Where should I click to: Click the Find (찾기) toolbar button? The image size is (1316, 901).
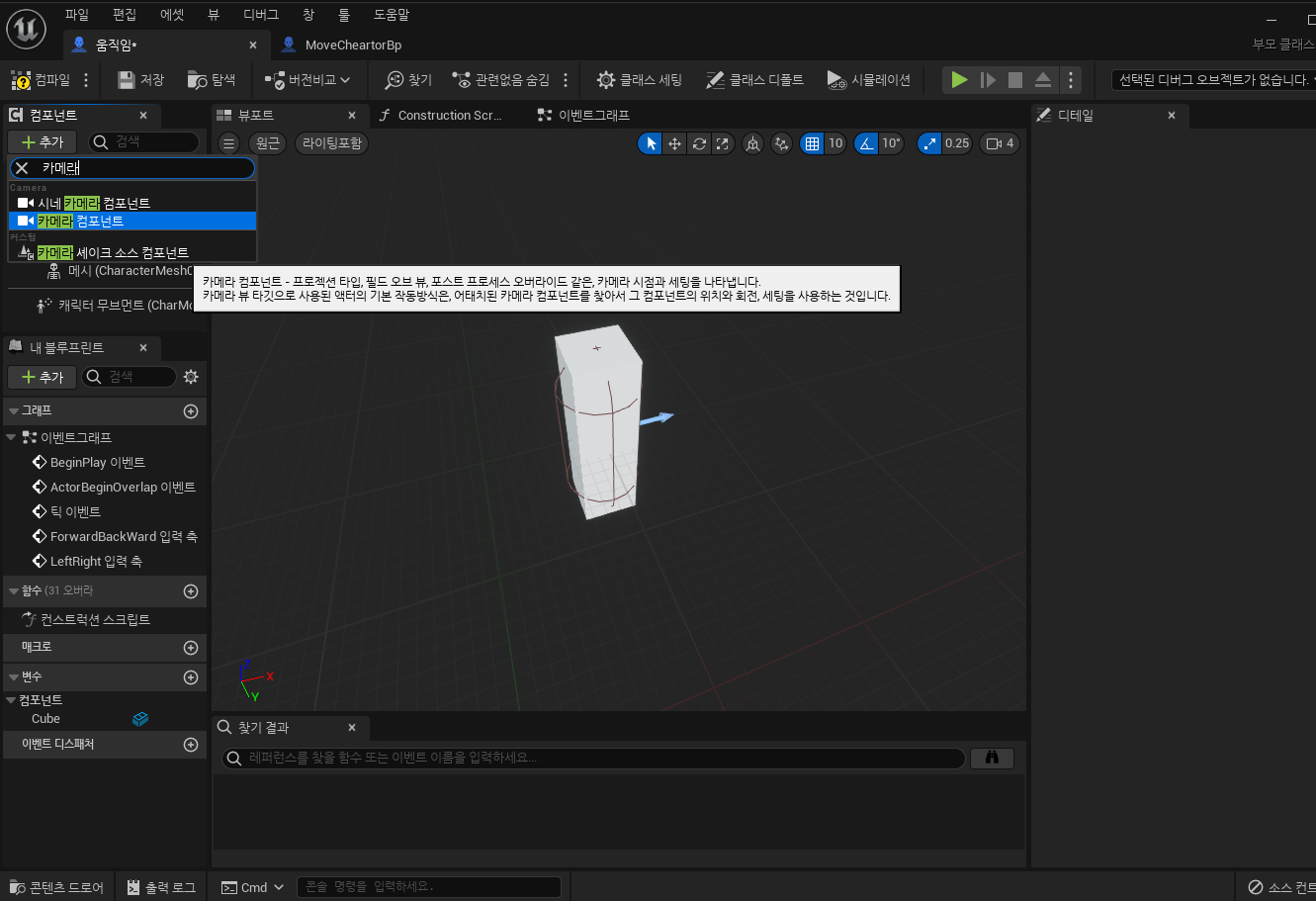click(x=408, y=80)
